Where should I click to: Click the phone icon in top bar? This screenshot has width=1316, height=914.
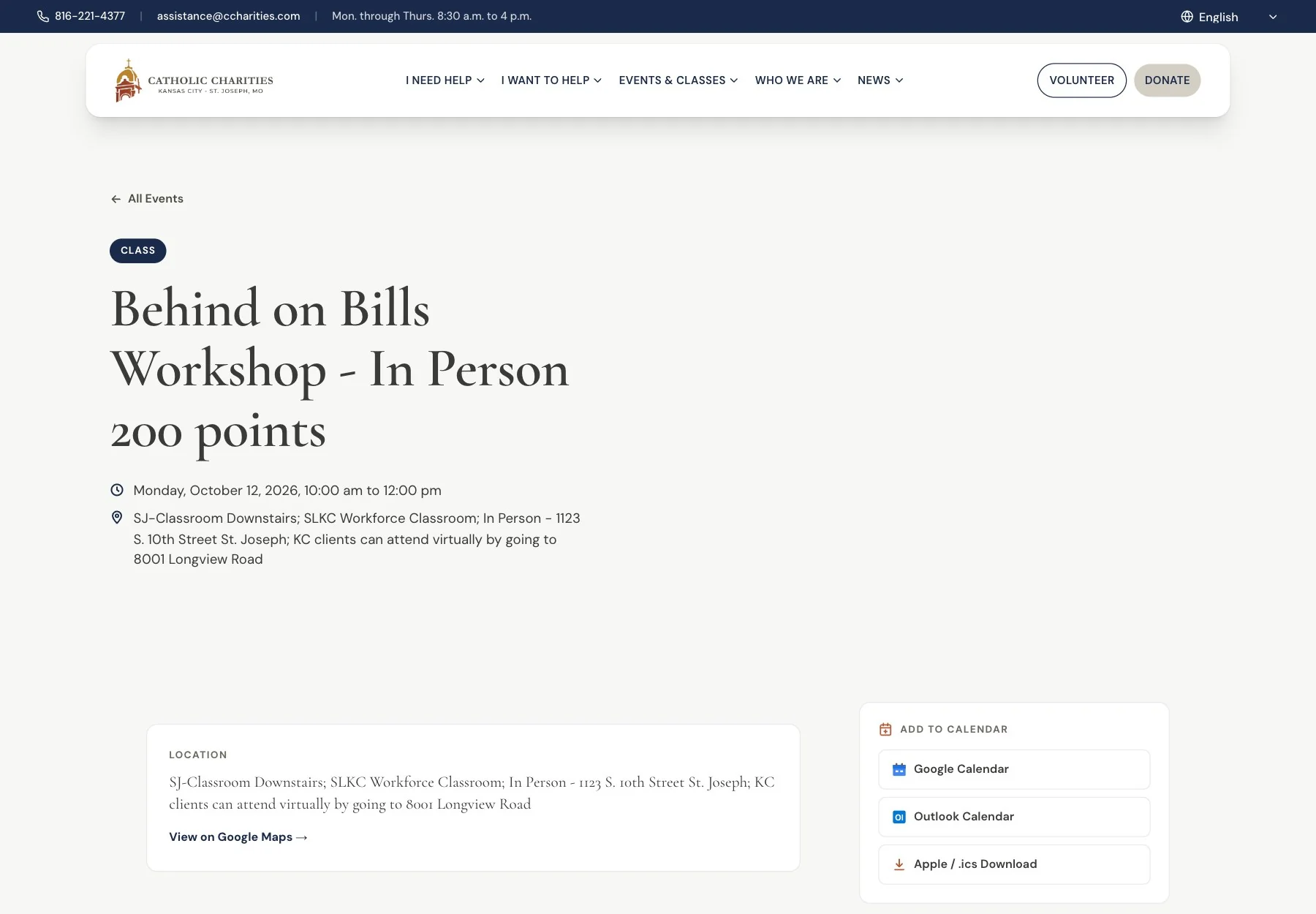[43, 16]
